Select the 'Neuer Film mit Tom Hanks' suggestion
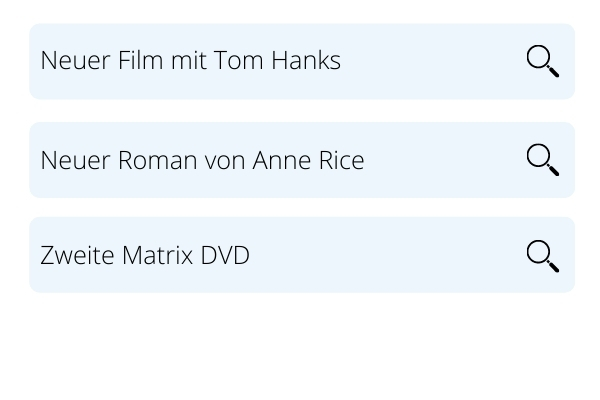Viewport: 600px width, 400px height. (x=190, y=61)
